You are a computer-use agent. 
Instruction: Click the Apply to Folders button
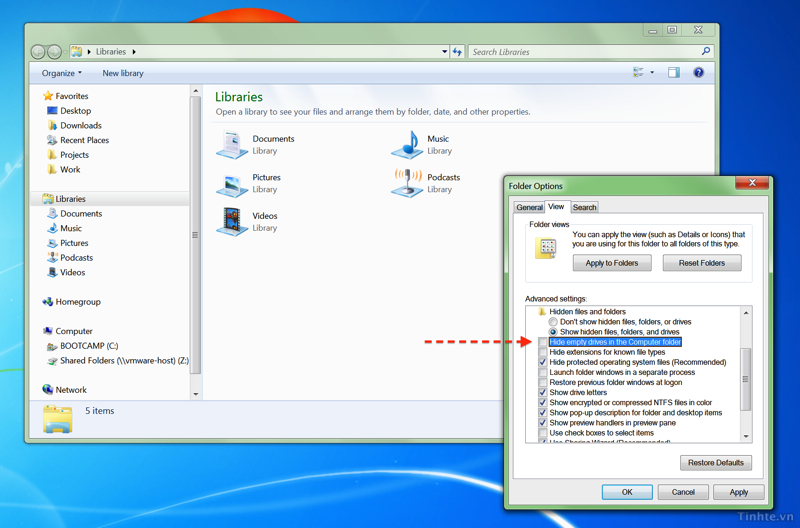(x=612, y=263)
